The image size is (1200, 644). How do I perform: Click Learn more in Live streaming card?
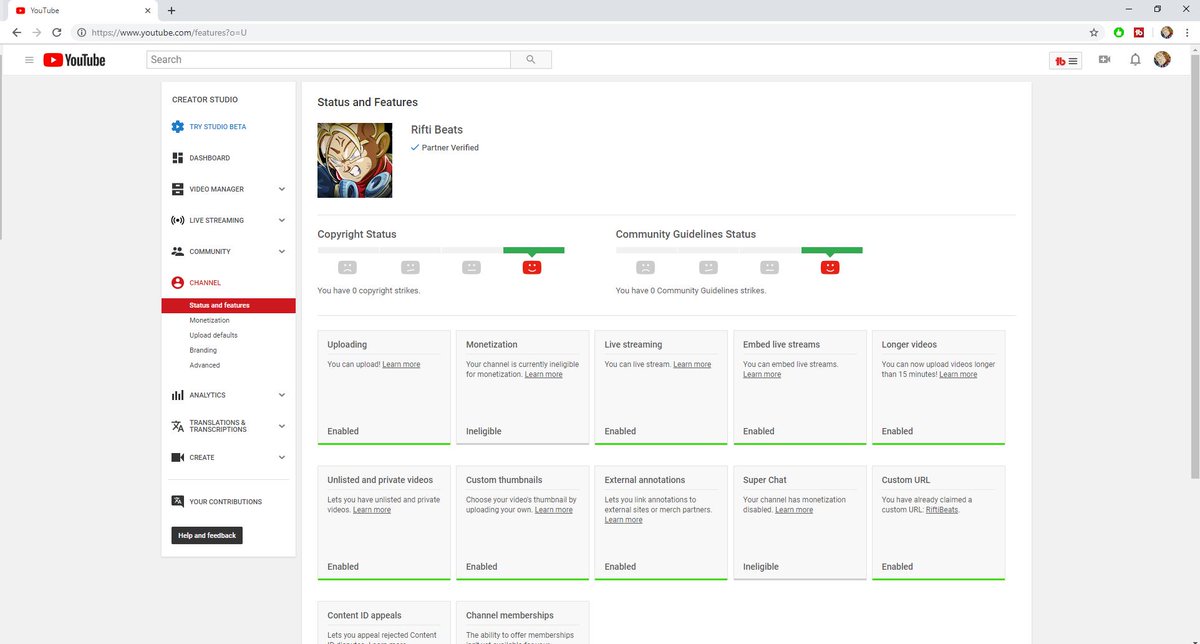coord(692,364)
